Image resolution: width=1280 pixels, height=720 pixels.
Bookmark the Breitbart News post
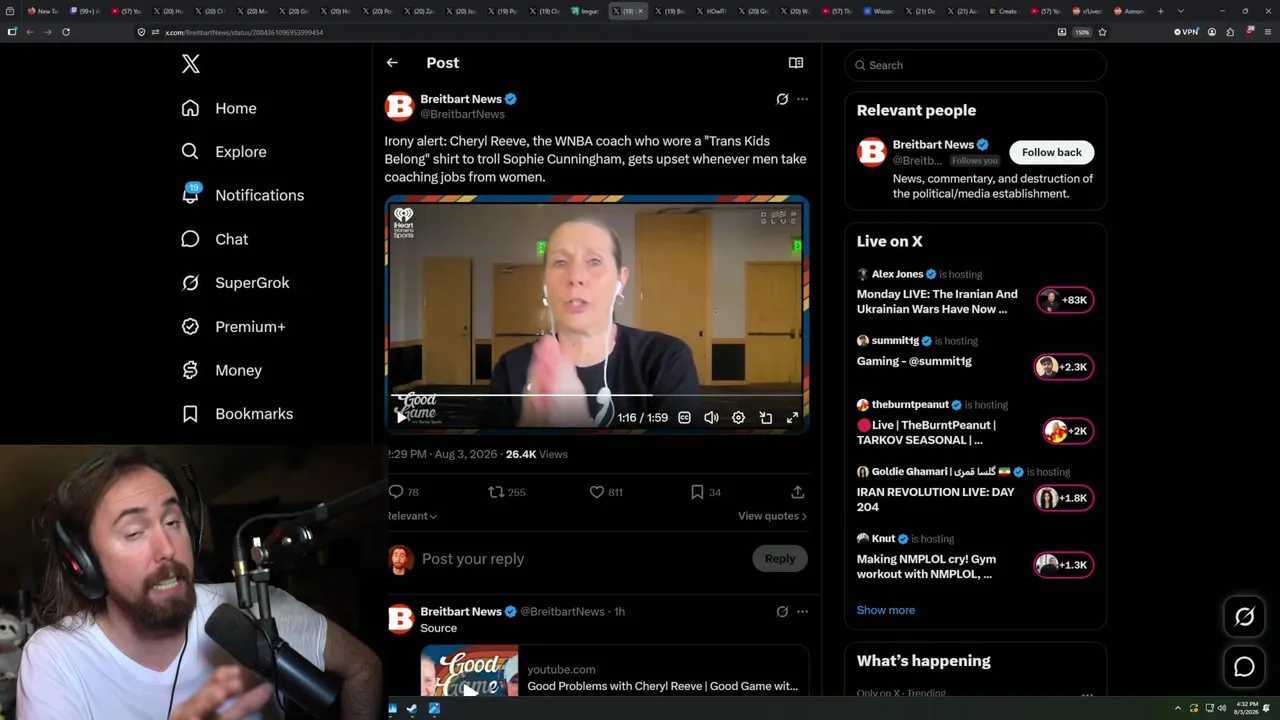[697, 492]
